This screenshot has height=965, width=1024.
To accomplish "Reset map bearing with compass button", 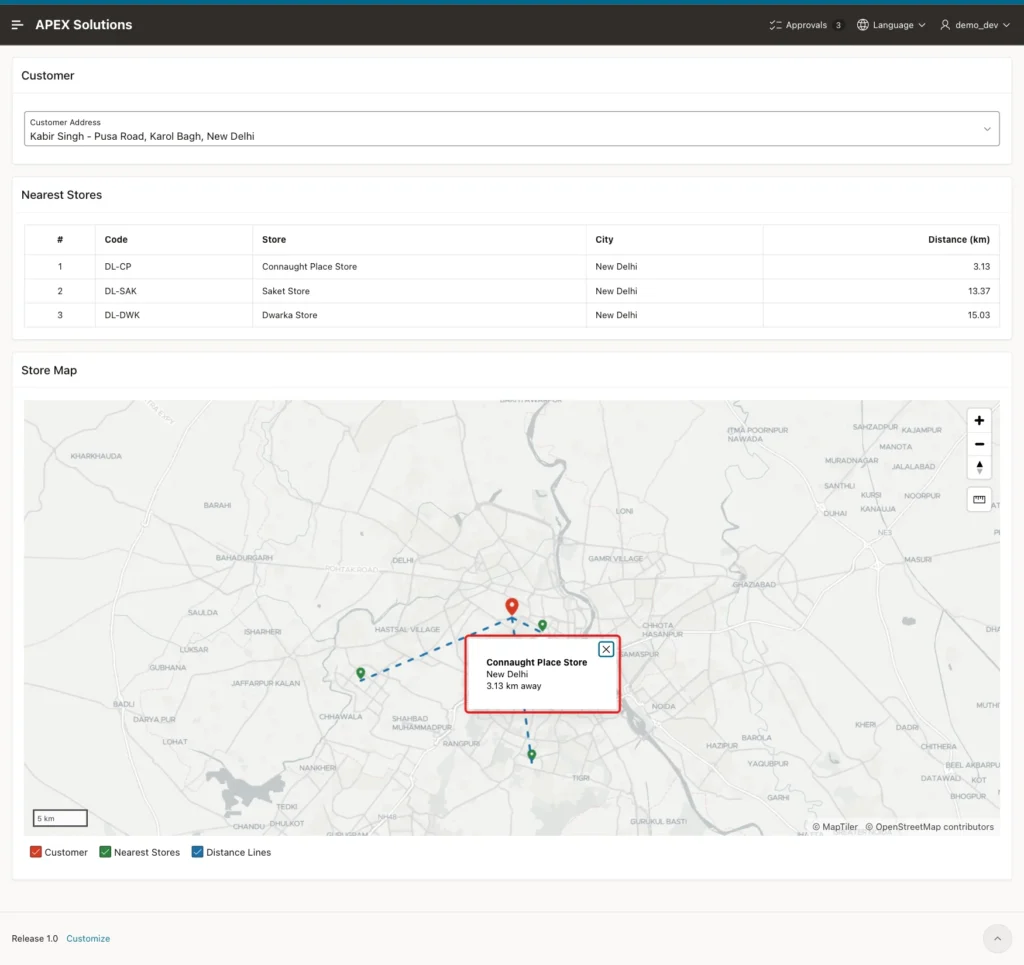I will (x=979, y=467).
